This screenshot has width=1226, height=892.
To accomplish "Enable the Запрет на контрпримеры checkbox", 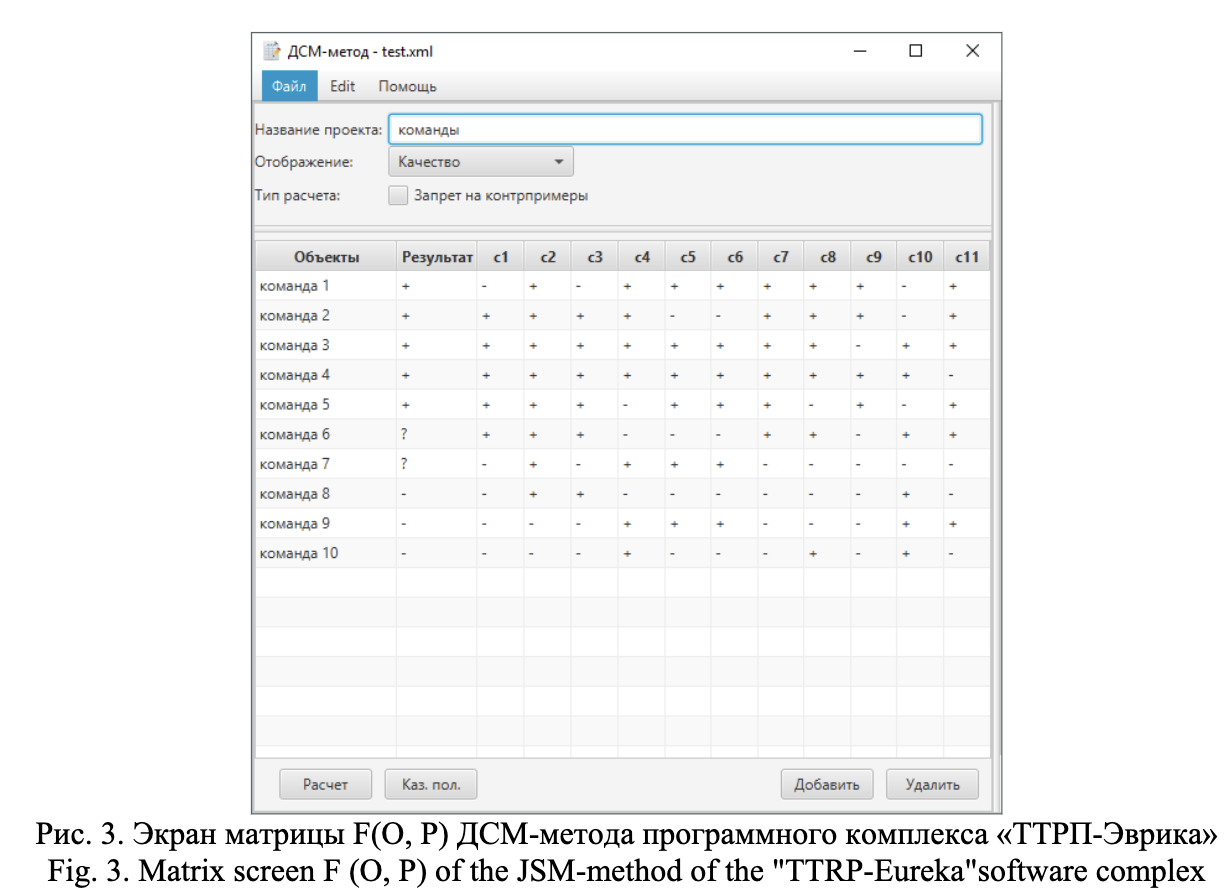I will [398, 196].
